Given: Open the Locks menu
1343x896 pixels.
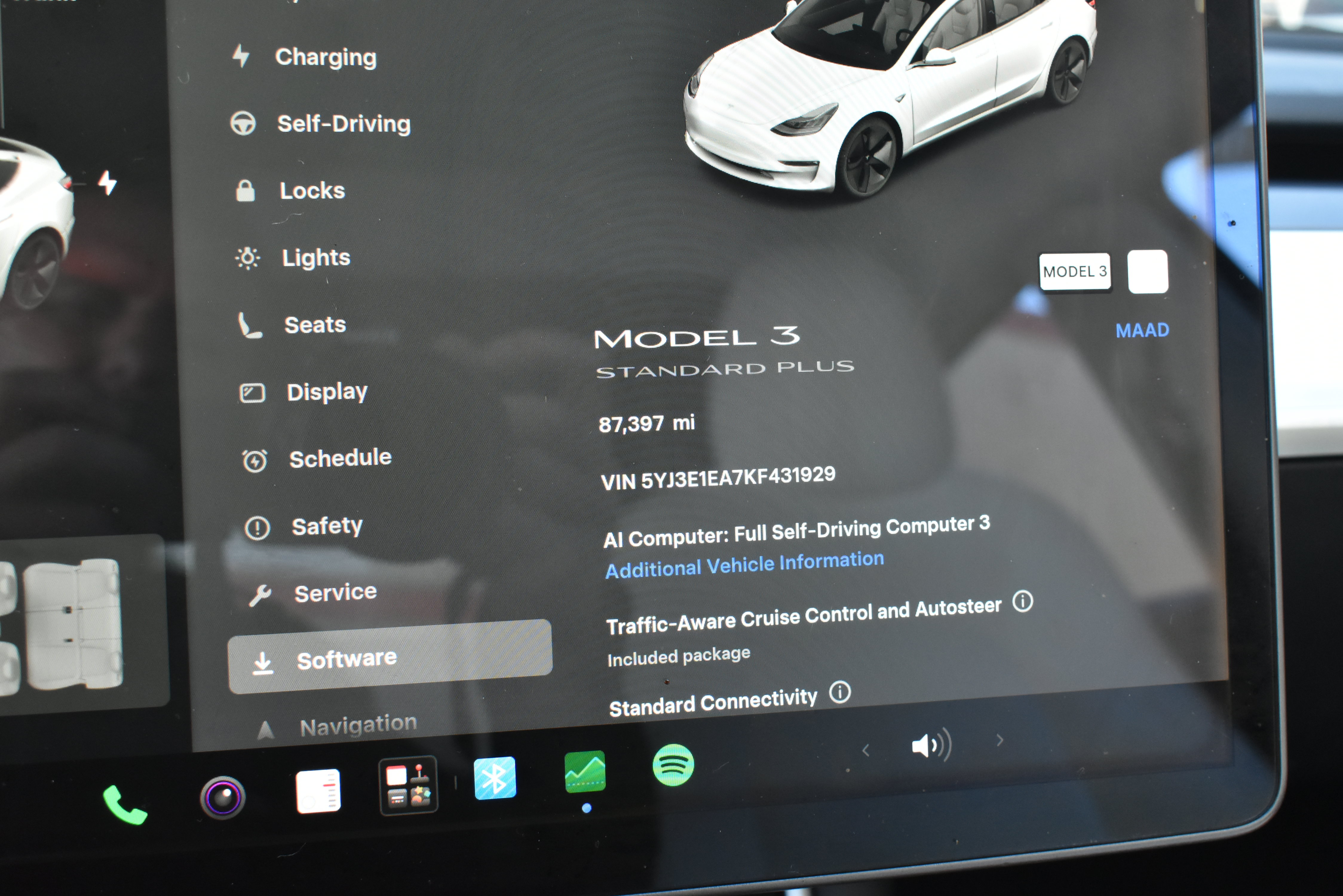Looking at the screenshot, I should point(291,190).
